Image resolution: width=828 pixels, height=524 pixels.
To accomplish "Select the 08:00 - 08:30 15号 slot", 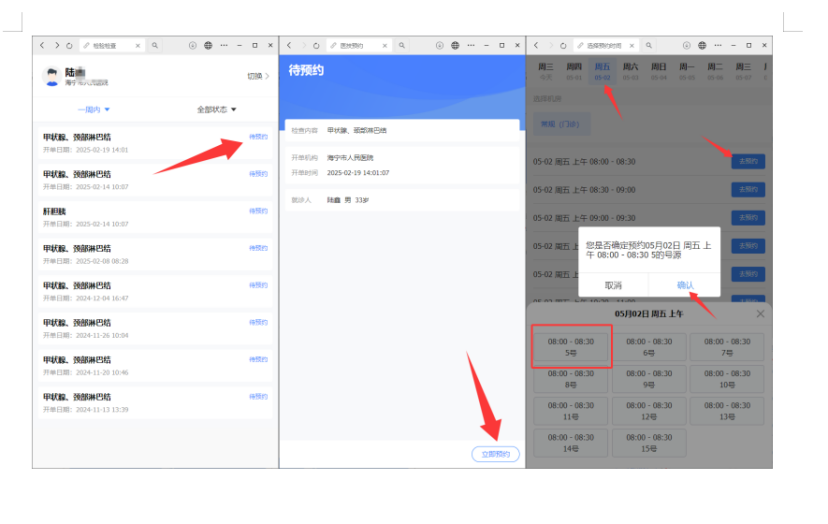I will pyautogui.click(x=649, y=443).
